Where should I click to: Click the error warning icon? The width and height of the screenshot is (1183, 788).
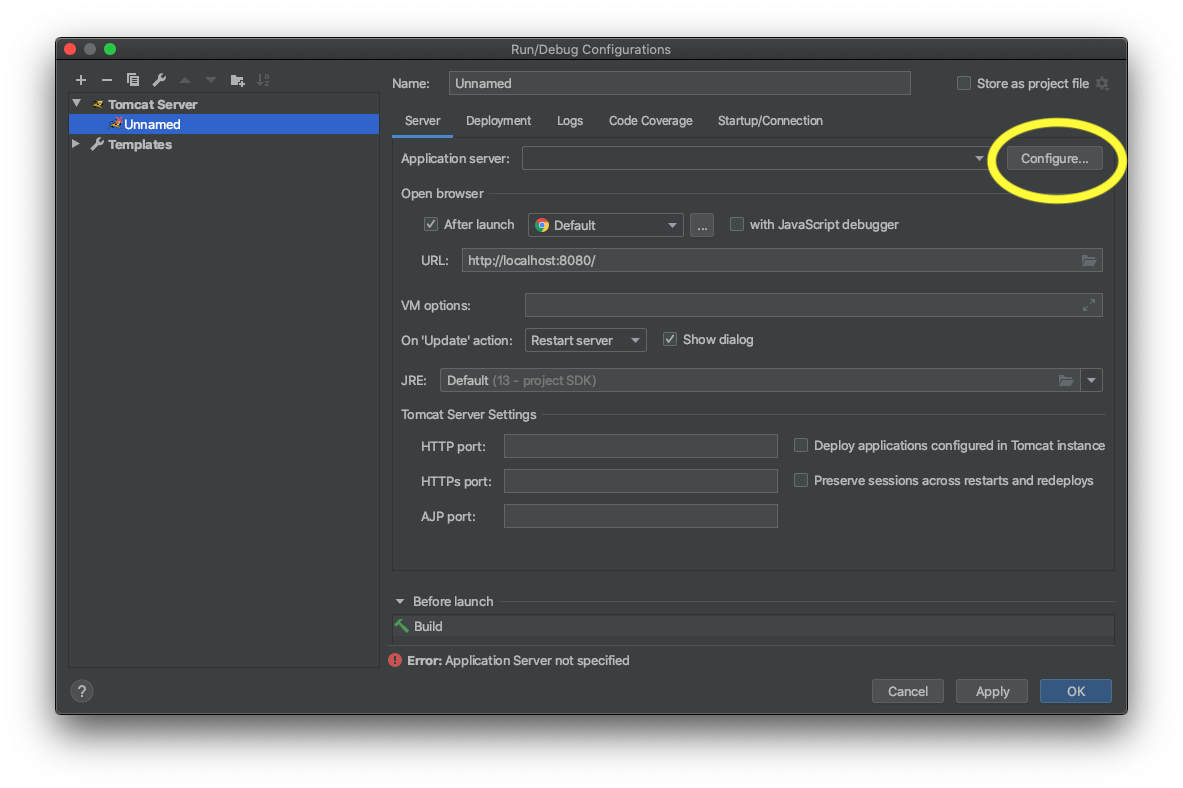[395, 660]
